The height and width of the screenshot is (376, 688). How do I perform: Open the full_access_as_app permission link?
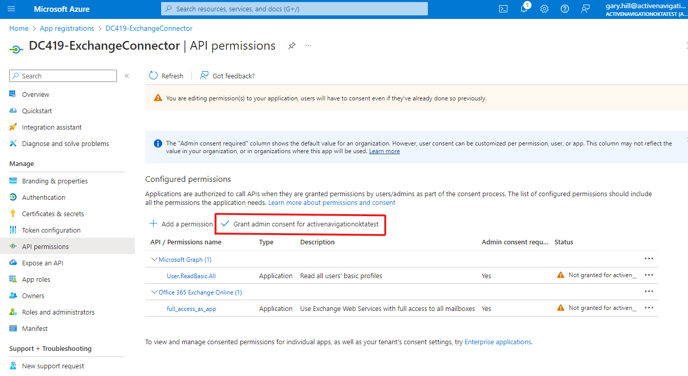tap(191, 309)
